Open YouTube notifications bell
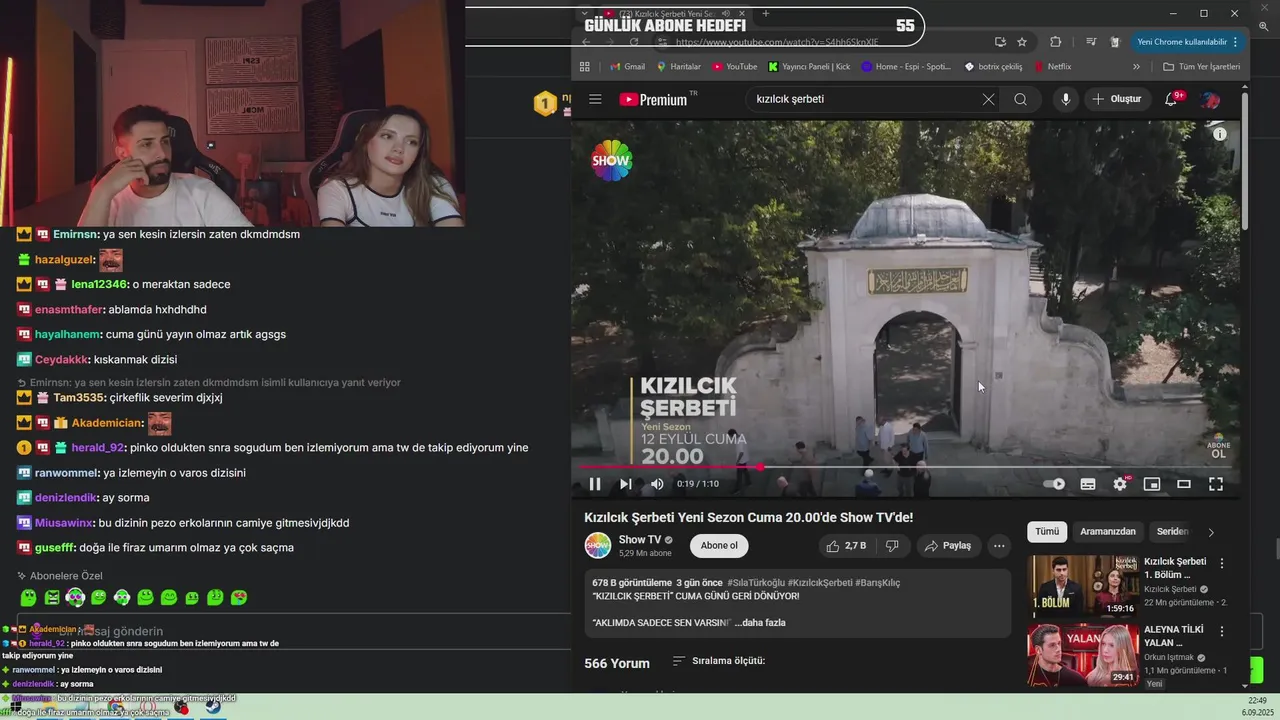Screen dimensions: 1280x720 (1171, 99)
